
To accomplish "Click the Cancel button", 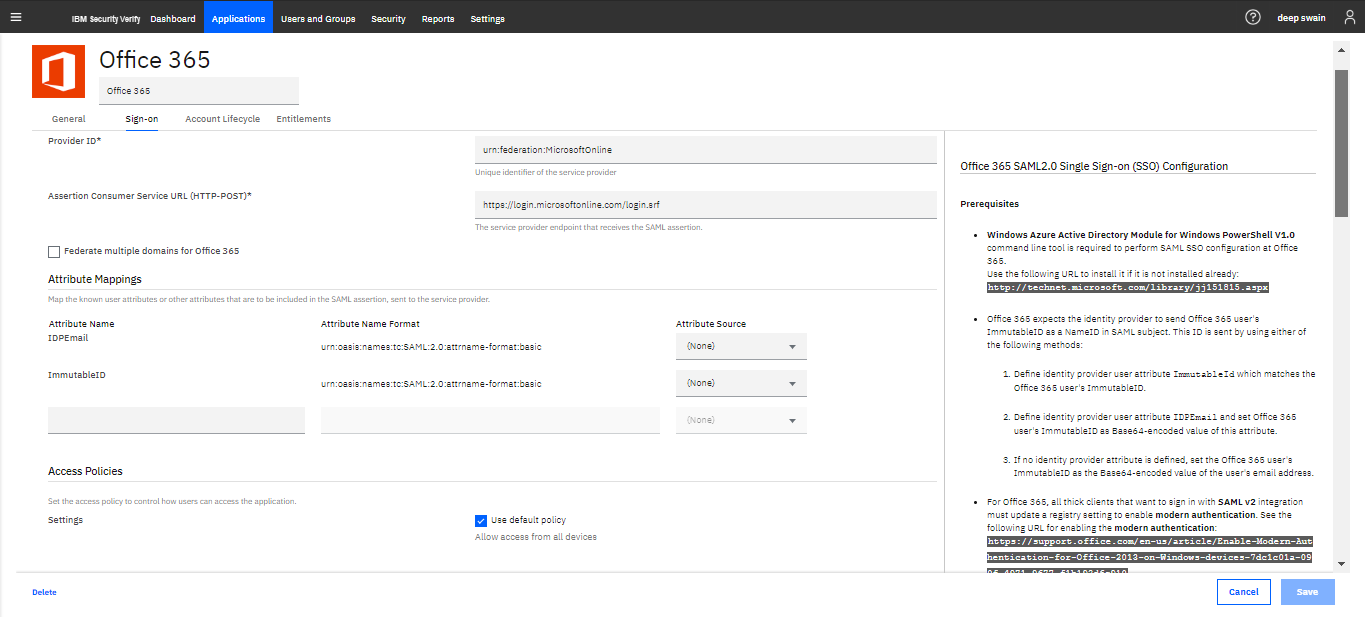I will [x=1244, y=592].
